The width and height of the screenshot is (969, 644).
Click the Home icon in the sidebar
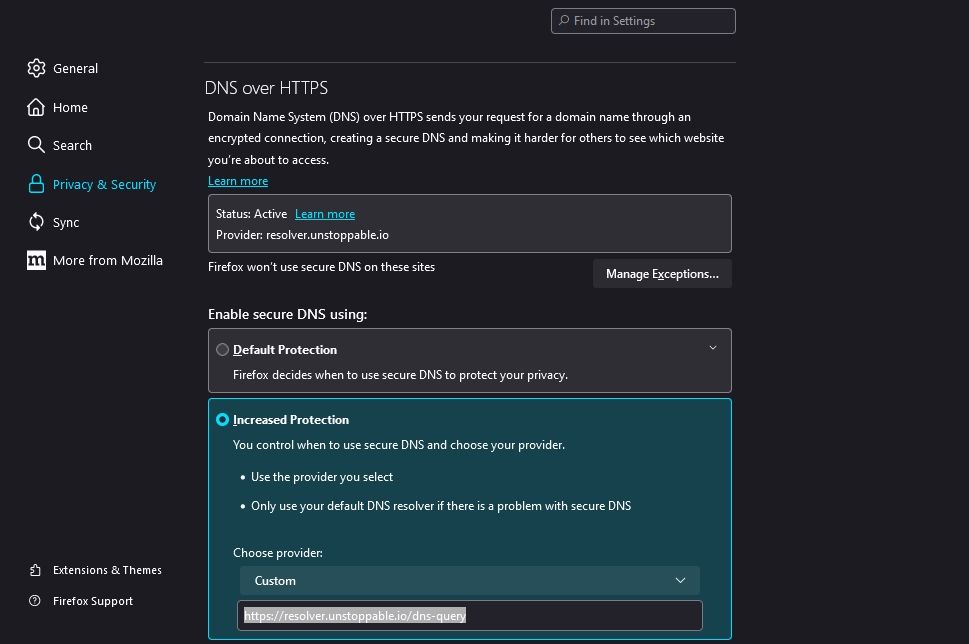click(33, 107)
